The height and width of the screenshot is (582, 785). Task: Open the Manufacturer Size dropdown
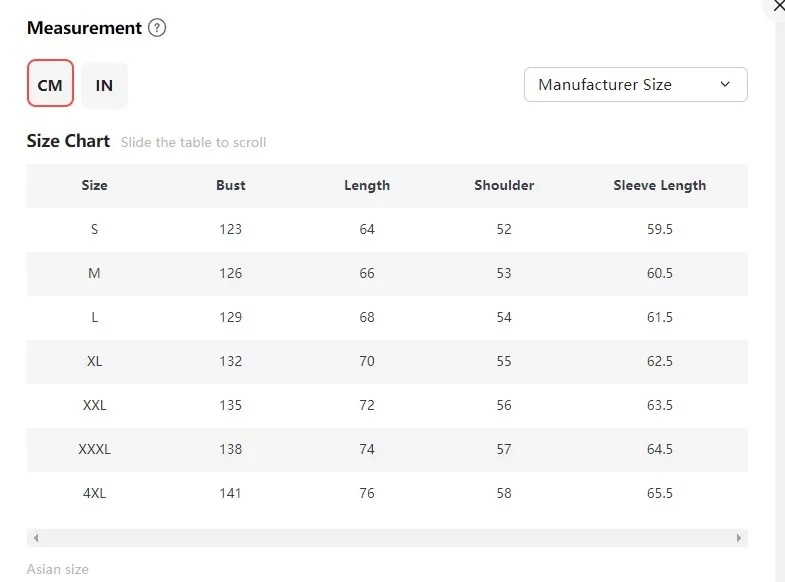(636, 85)
